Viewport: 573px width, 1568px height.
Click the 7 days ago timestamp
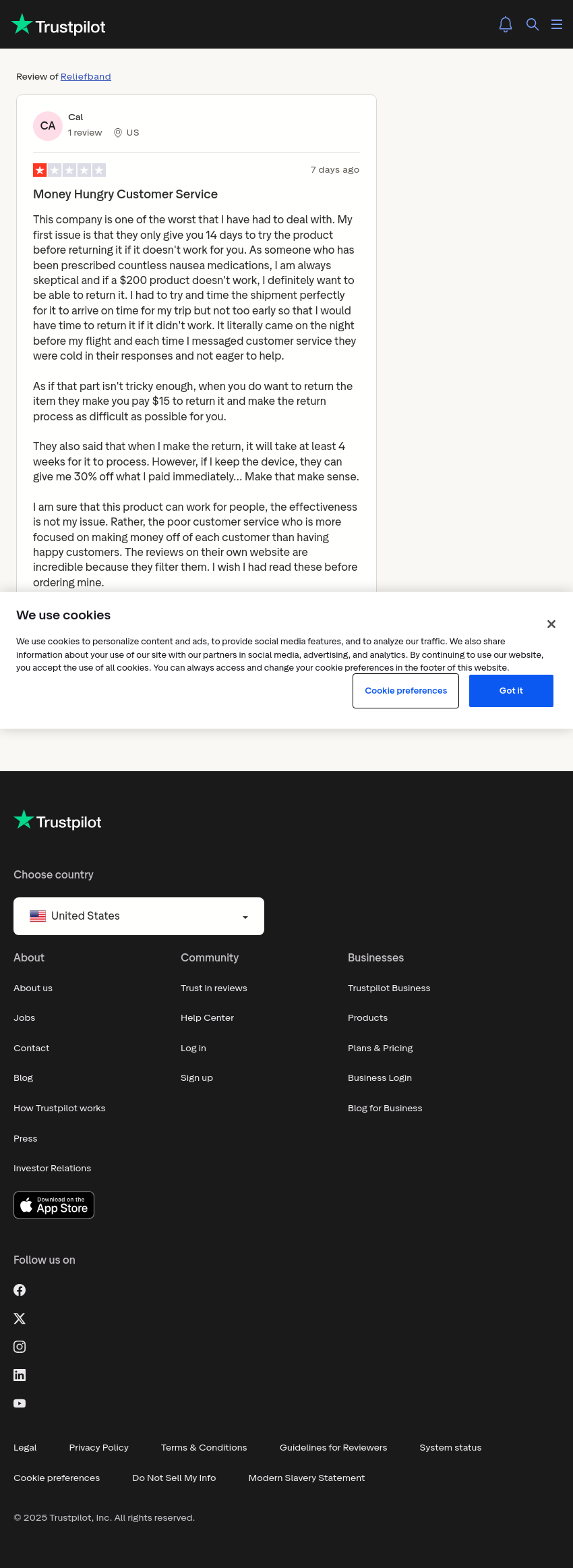[x=335, y=170]
